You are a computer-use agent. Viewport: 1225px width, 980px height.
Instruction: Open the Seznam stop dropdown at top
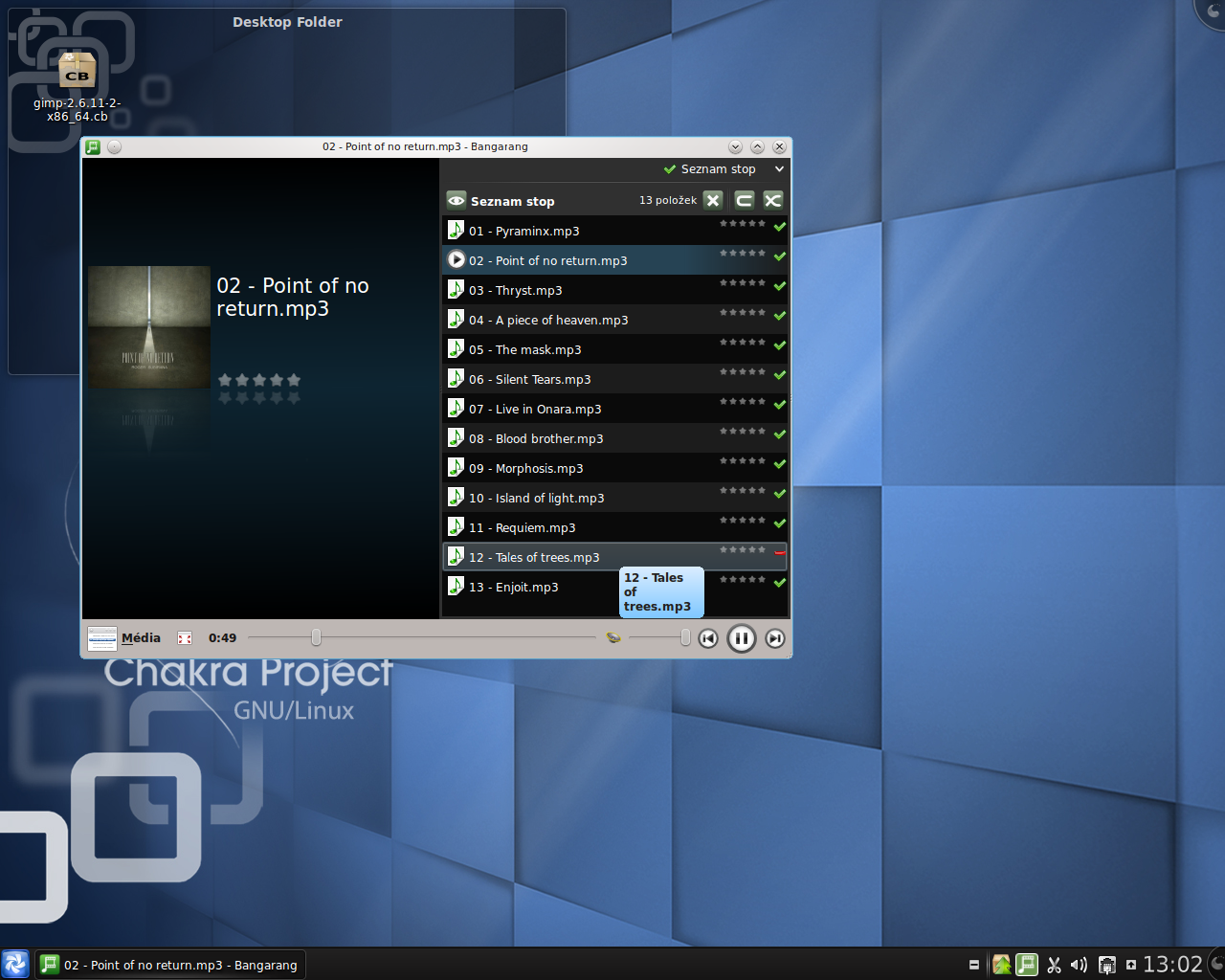tap(724, 169)
